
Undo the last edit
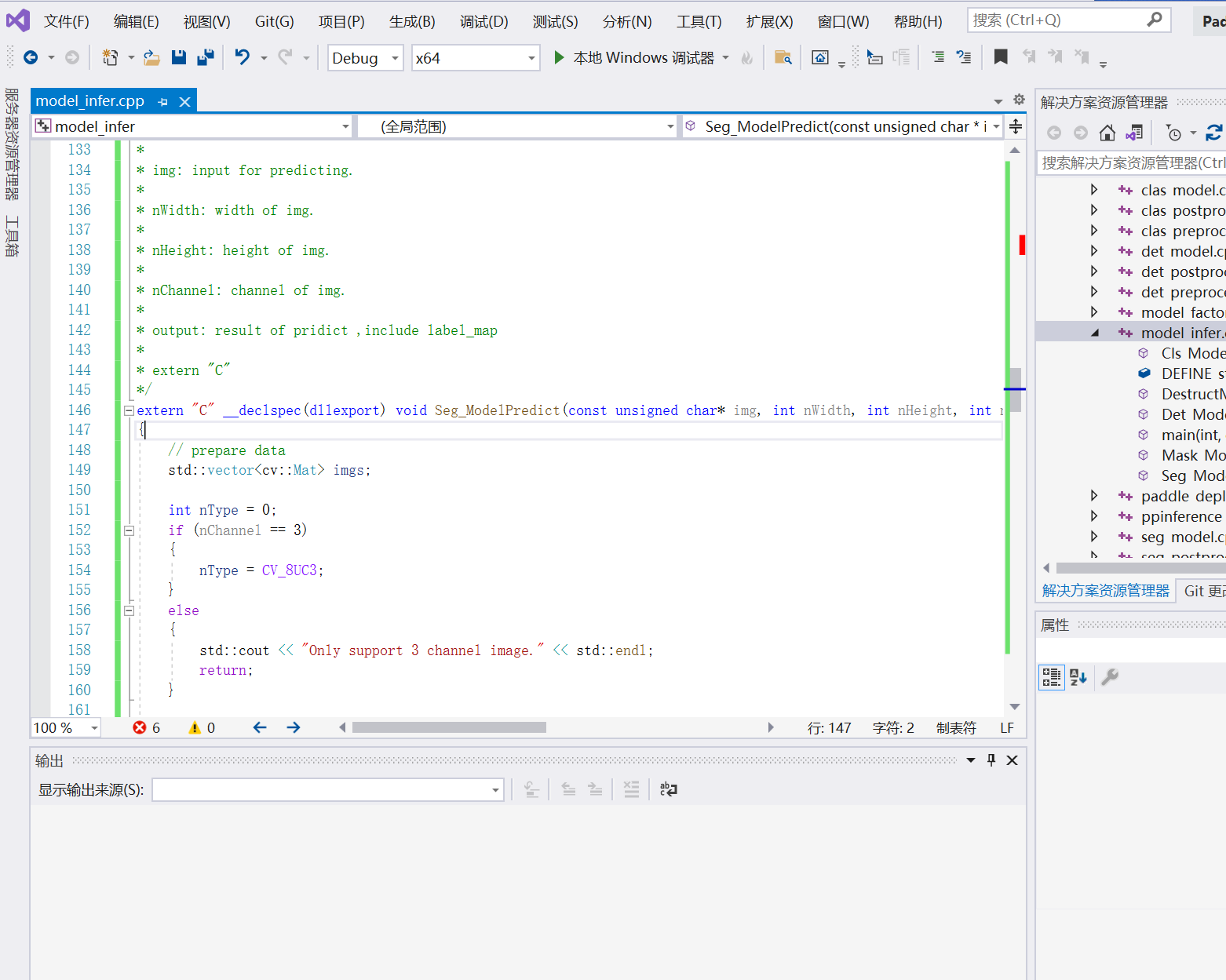click(243, 57)
